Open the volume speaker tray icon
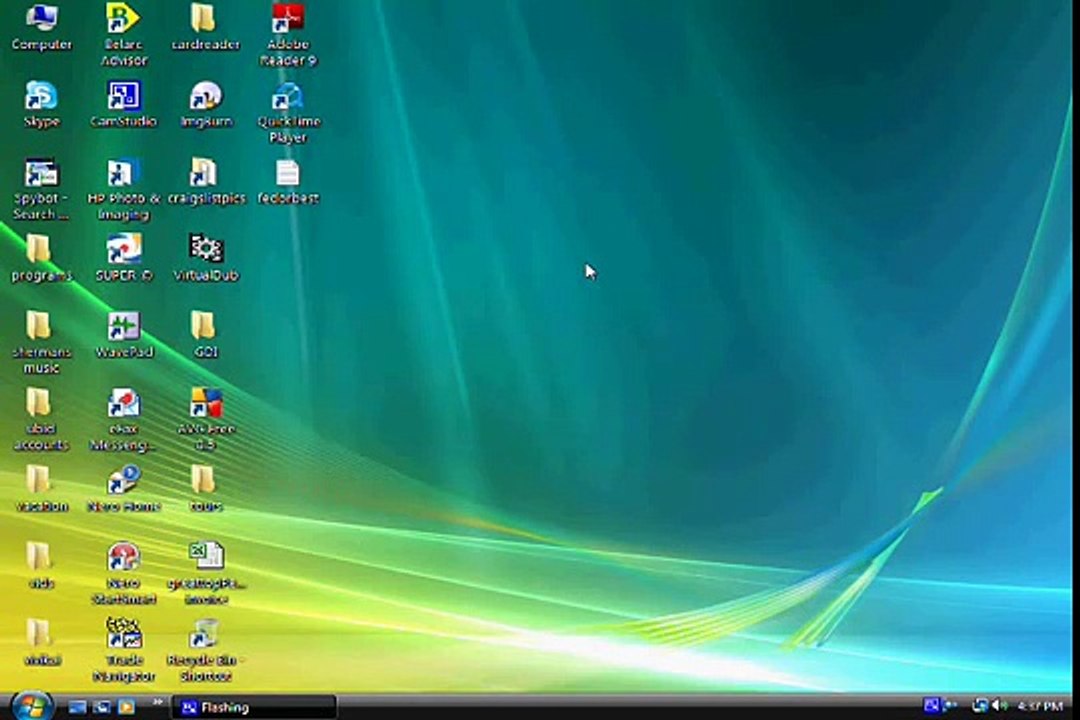The height and width of the screenshot is (720, 1080). 1001,706
